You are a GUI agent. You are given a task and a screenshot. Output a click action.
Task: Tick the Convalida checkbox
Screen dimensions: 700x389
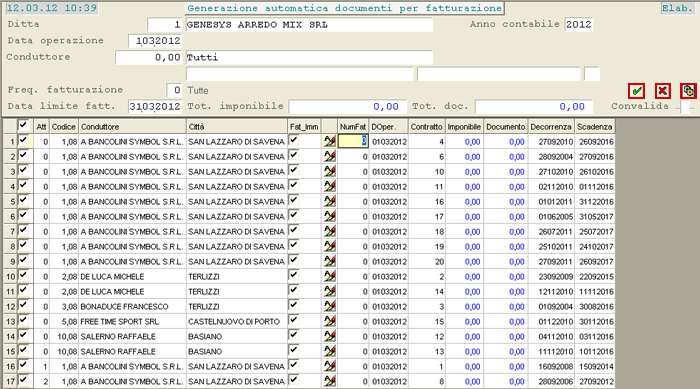click(x=686, y=106)
